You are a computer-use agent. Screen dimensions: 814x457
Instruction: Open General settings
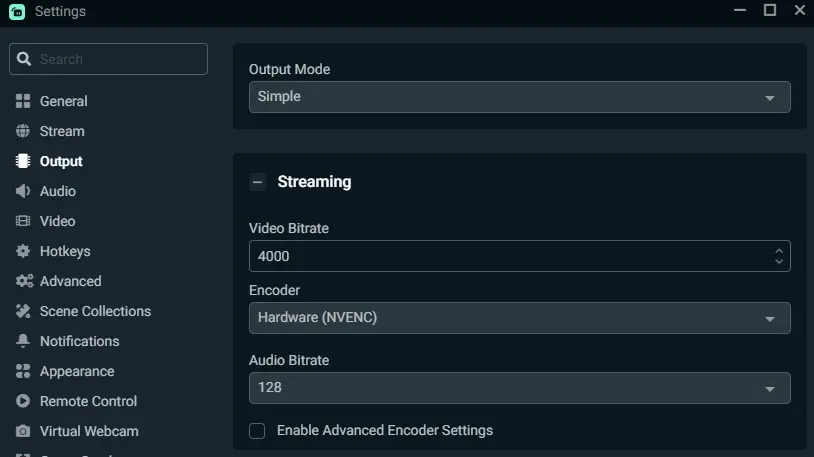[x=63, y=101]
